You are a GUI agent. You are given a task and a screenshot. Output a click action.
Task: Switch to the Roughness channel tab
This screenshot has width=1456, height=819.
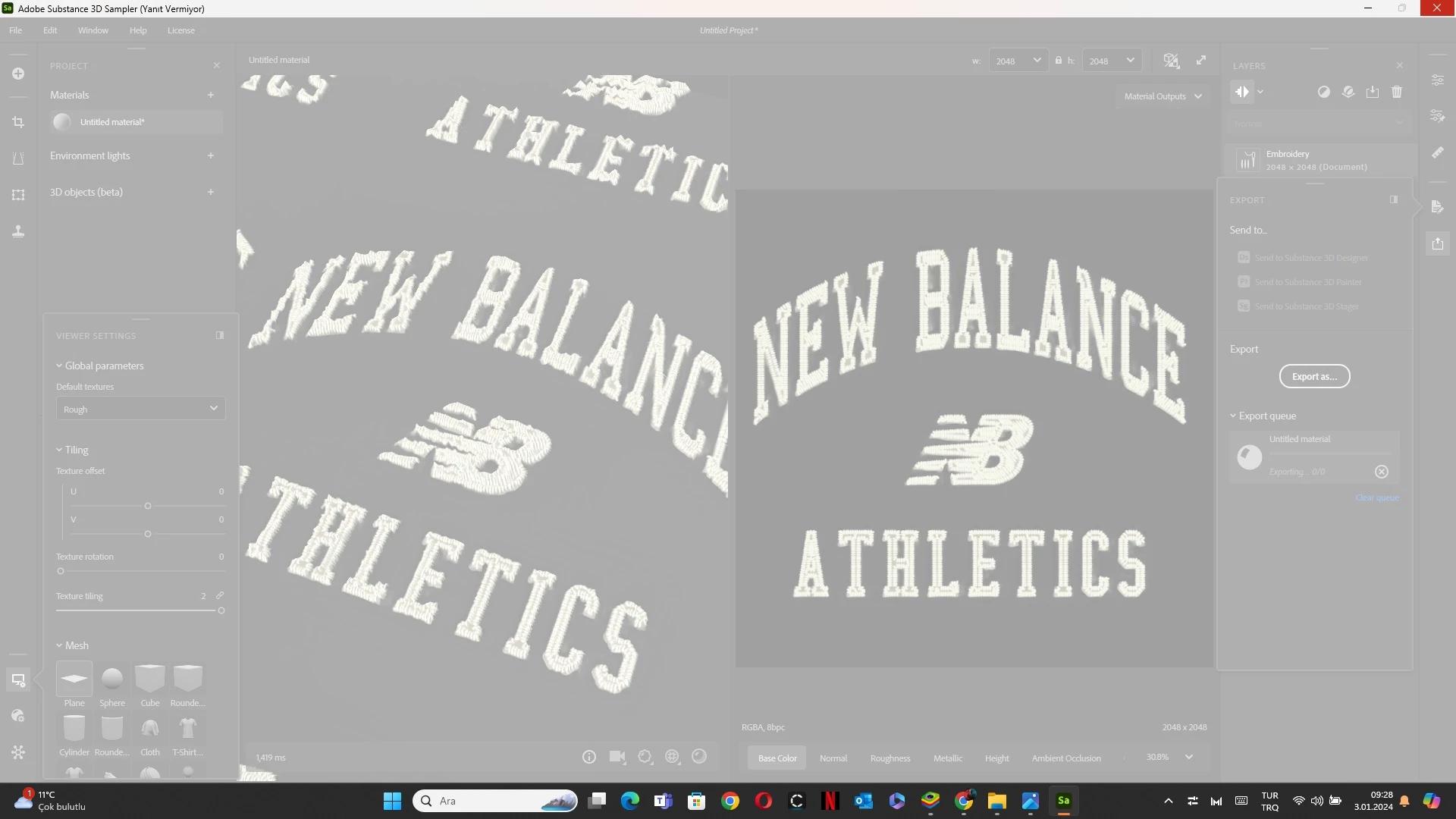pos(890,758)
